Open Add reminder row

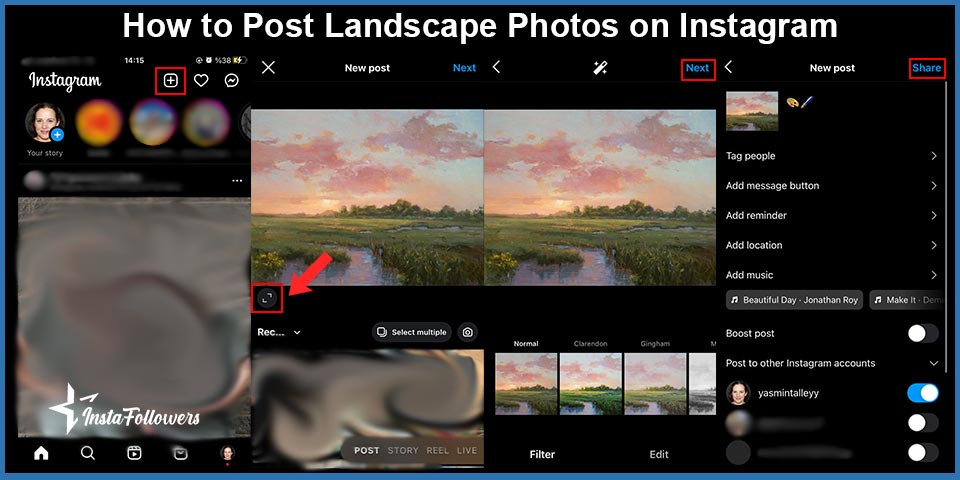(831, 216)
